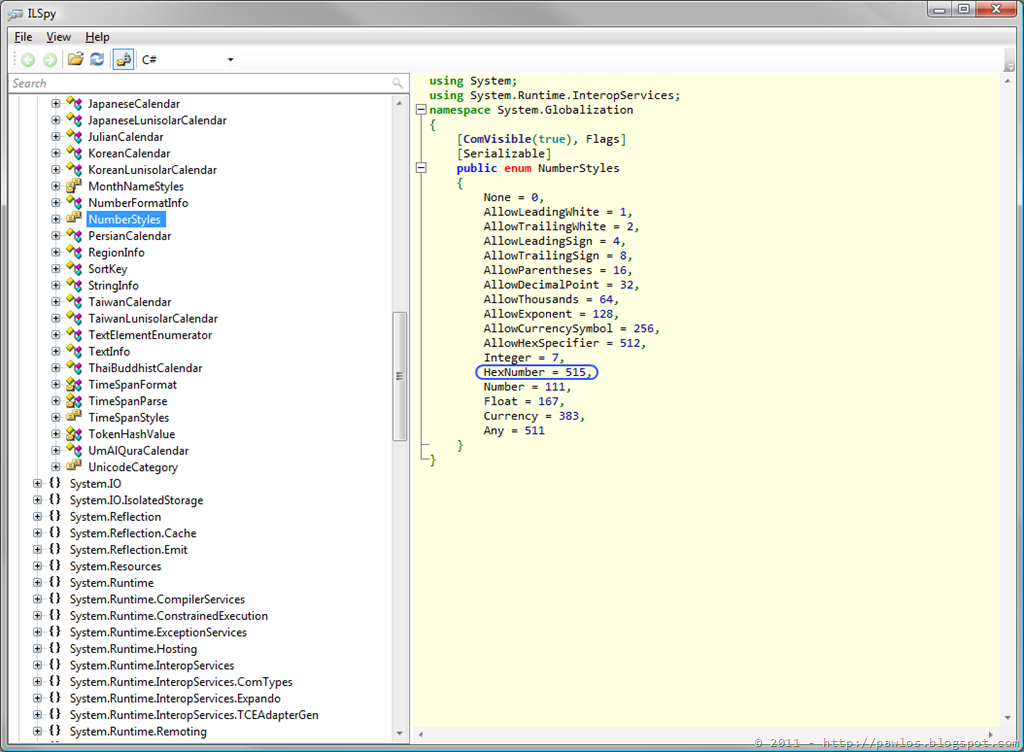Click the JulianCalendar class icon
Screen dimensions: 1024x752
[74, 136]
